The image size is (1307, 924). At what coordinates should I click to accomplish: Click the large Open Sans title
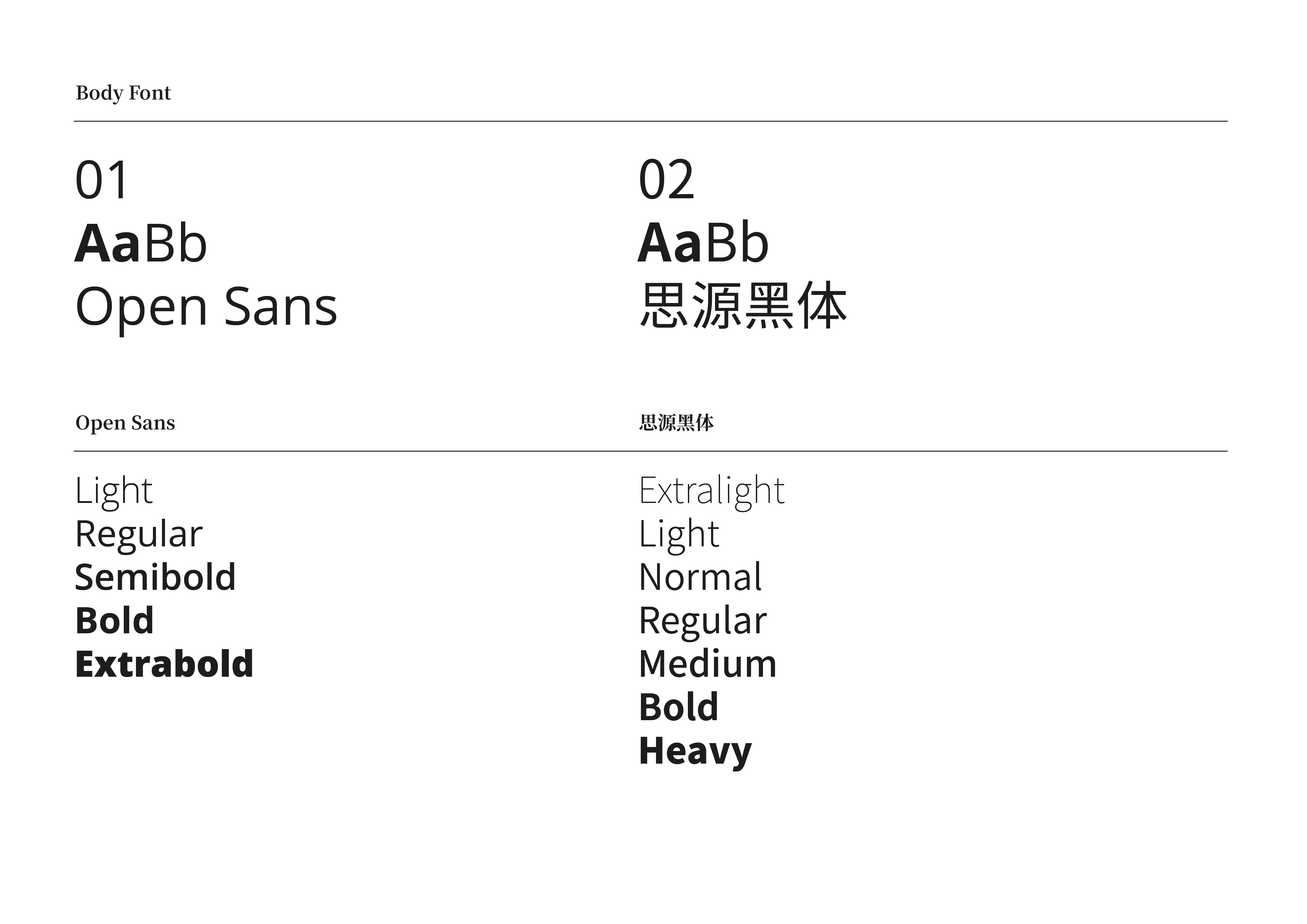(206, 307)
